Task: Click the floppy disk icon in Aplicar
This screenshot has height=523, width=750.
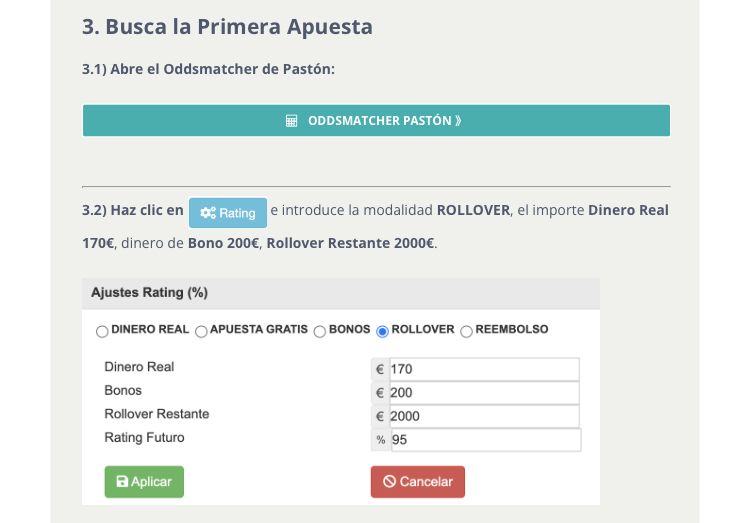Action: [x=122, y=481]
